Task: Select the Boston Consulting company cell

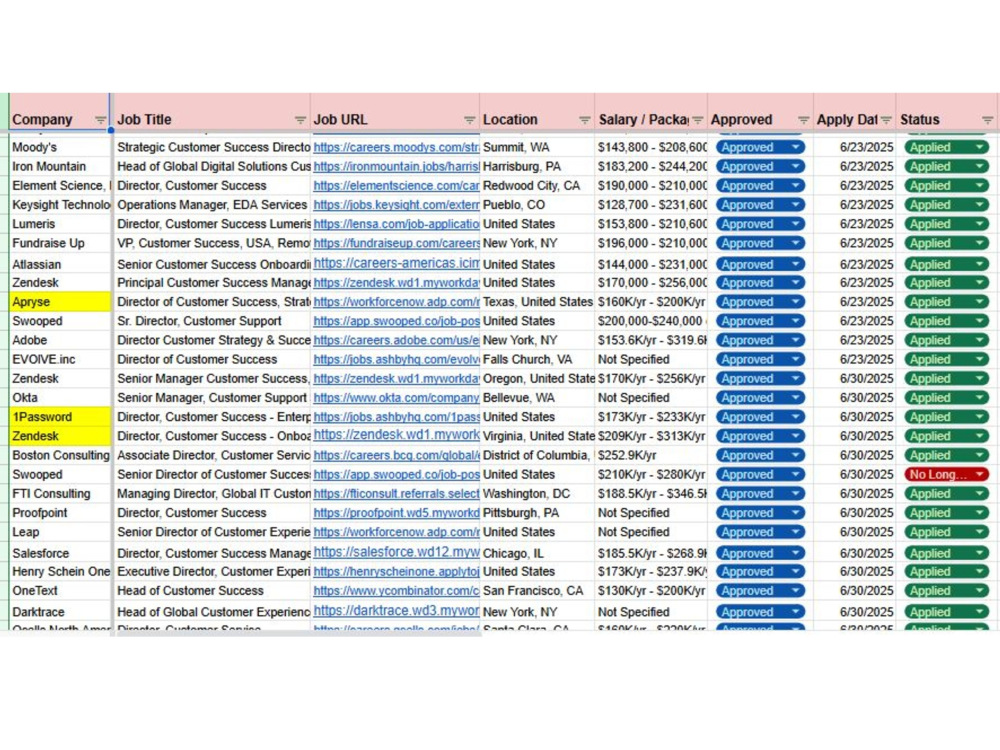Action: pos(61,455)
